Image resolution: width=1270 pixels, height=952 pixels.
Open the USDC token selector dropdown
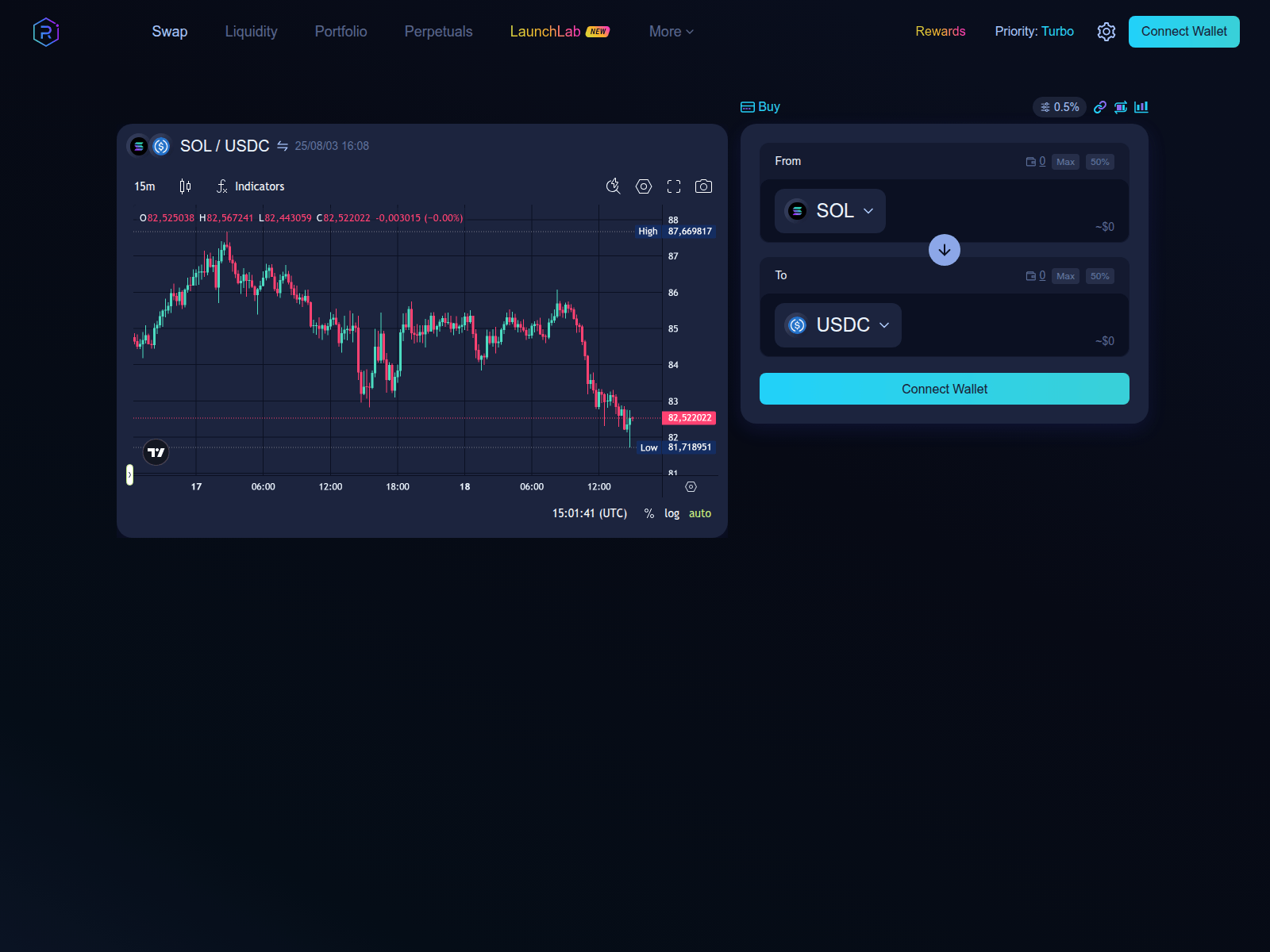coord(837,324)
